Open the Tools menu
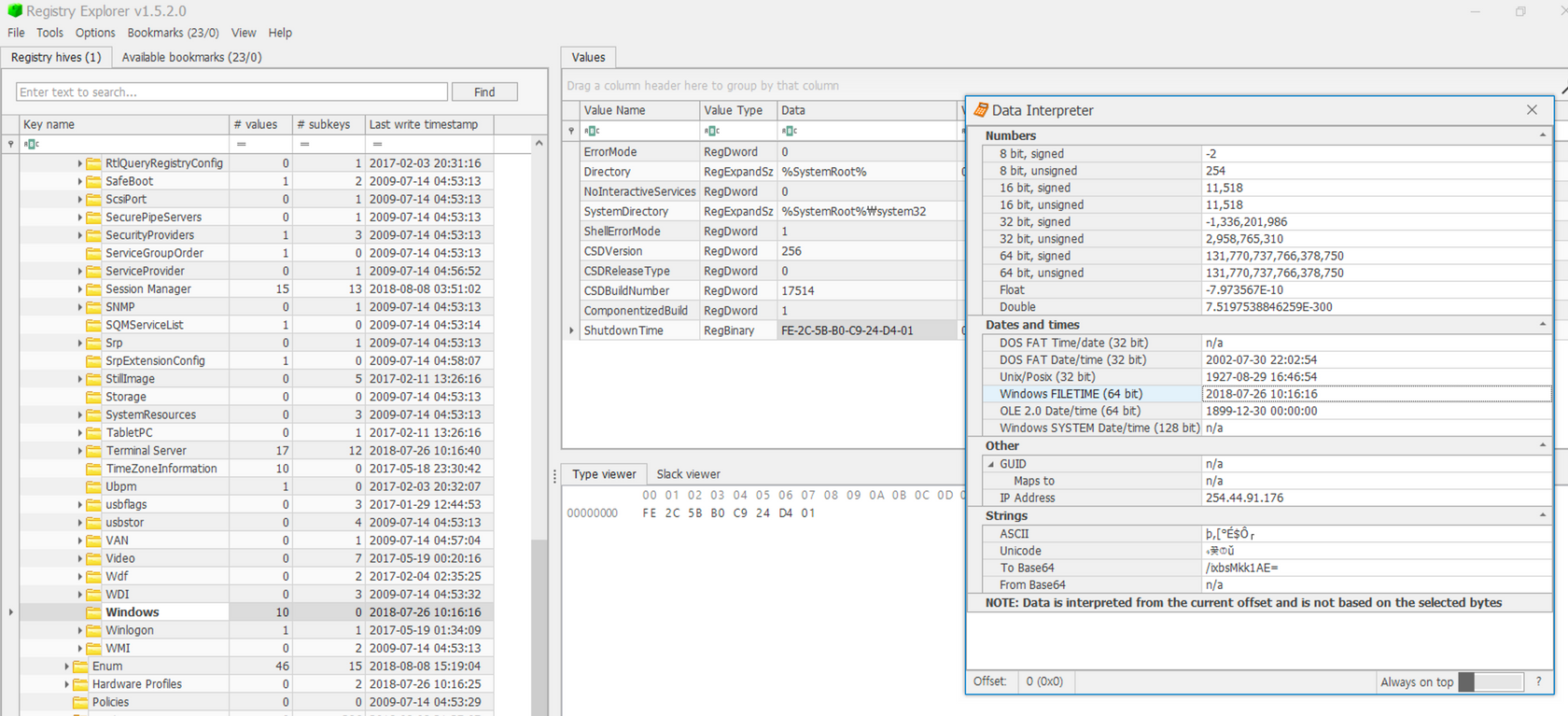Viewport: 1568px width, 716px height. pyautogui.click(x=49, y=33)
